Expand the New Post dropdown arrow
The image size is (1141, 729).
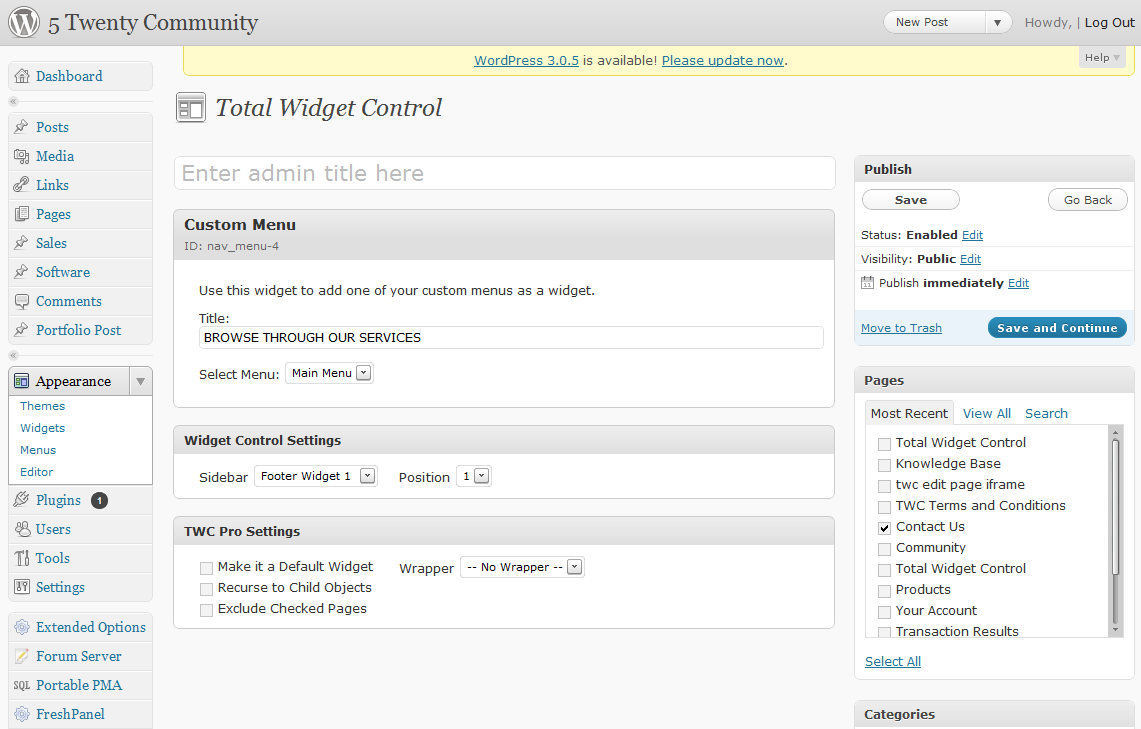(x=998, y=23)
